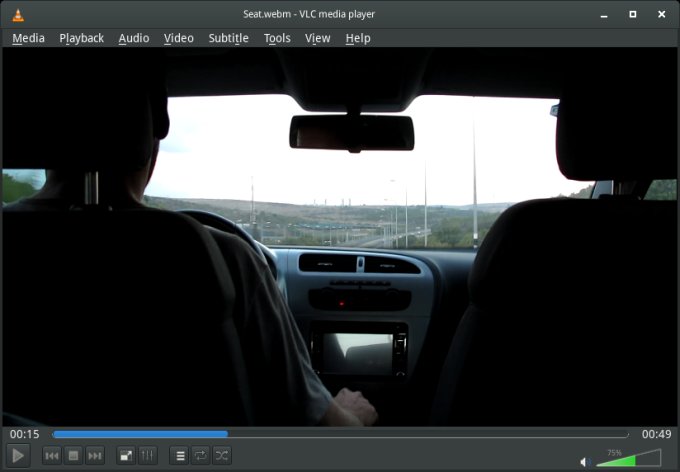Open the Audio menu
Screen dimensions: 680x472
(134, 38)
